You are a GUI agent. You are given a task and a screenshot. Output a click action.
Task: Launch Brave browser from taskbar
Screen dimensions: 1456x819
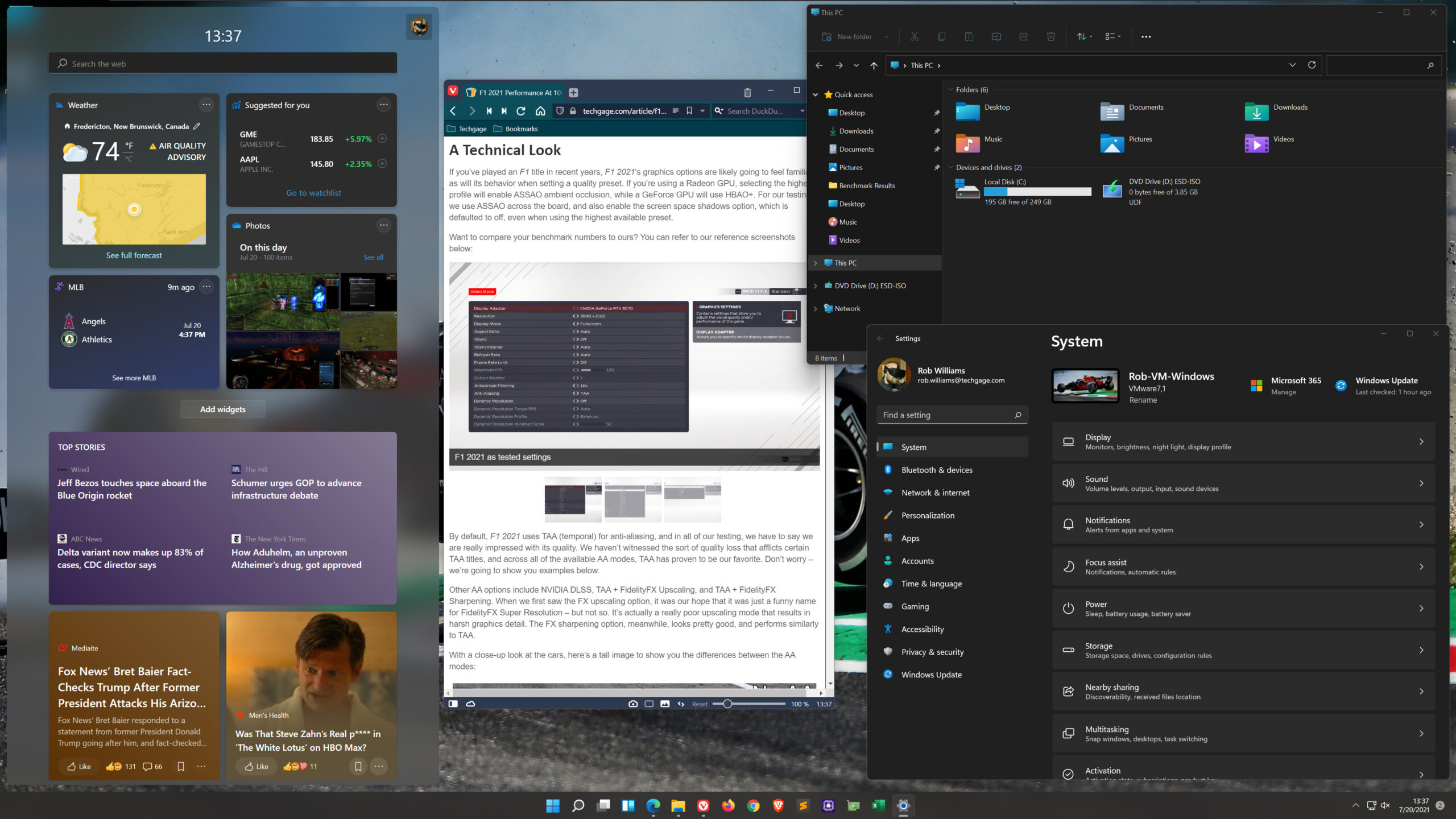[778, 806]
